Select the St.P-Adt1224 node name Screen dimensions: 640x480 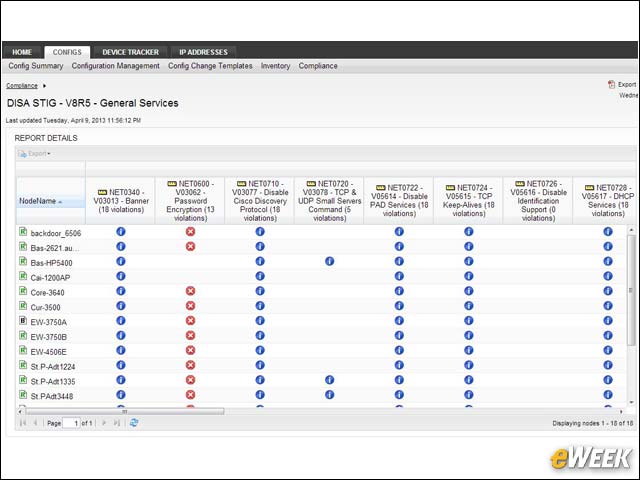[53, 367]
